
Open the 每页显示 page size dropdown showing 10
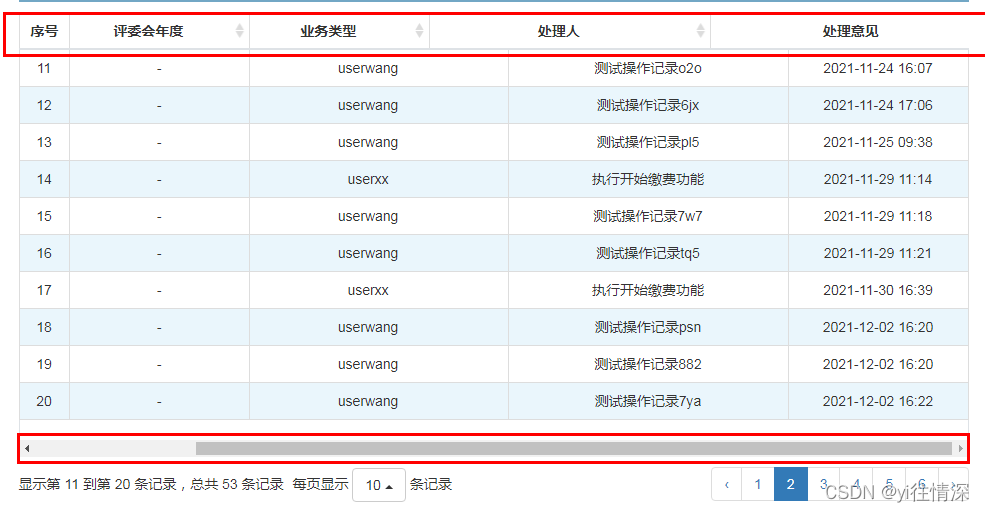click(x=379, y=485)
